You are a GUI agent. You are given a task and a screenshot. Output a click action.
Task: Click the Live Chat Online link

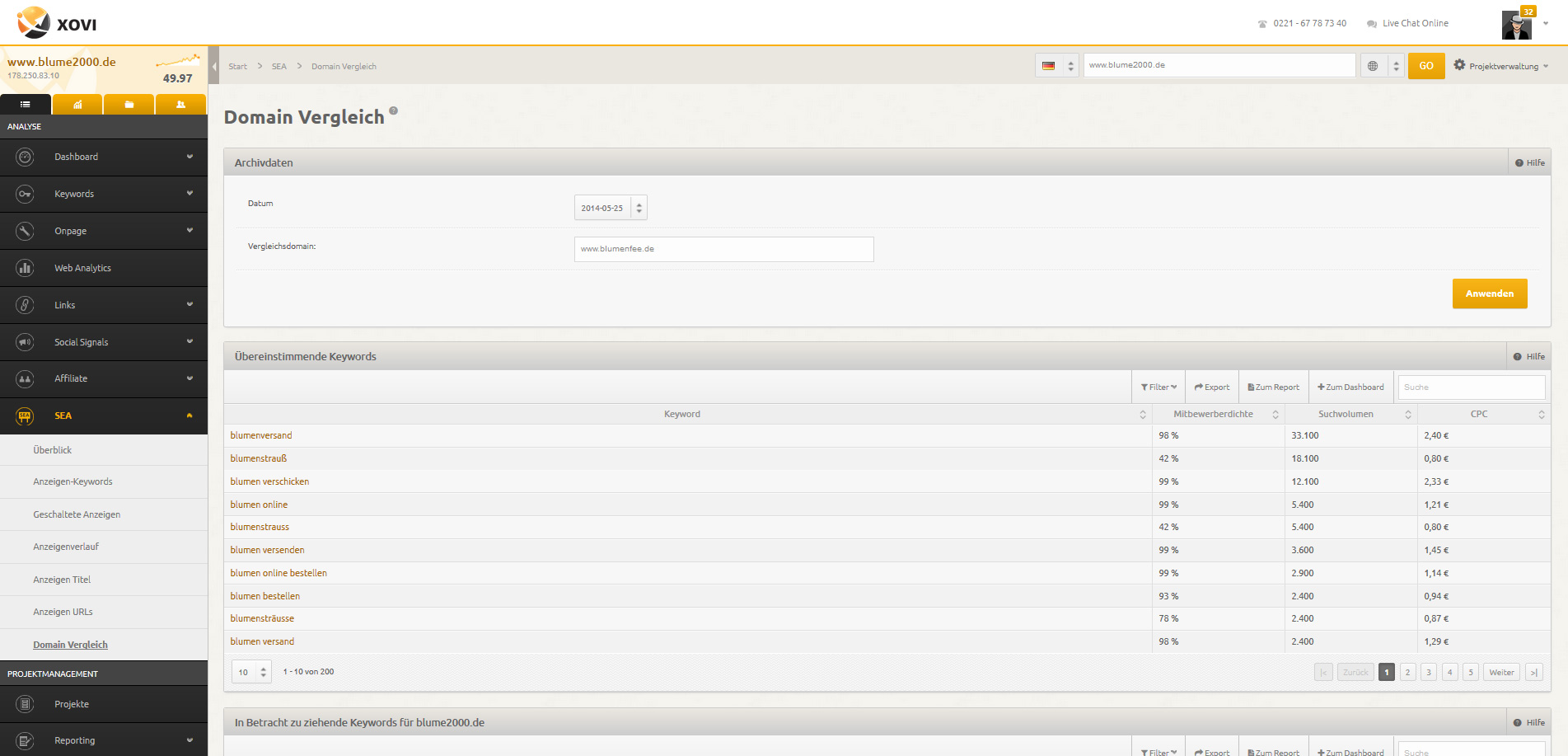click(x=1407, y=23)
